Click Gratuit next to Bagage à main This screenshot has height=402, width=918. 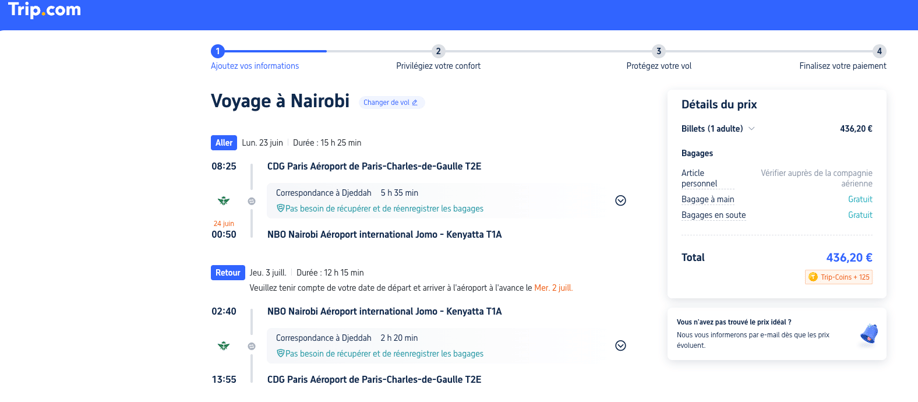coord(860,200)
